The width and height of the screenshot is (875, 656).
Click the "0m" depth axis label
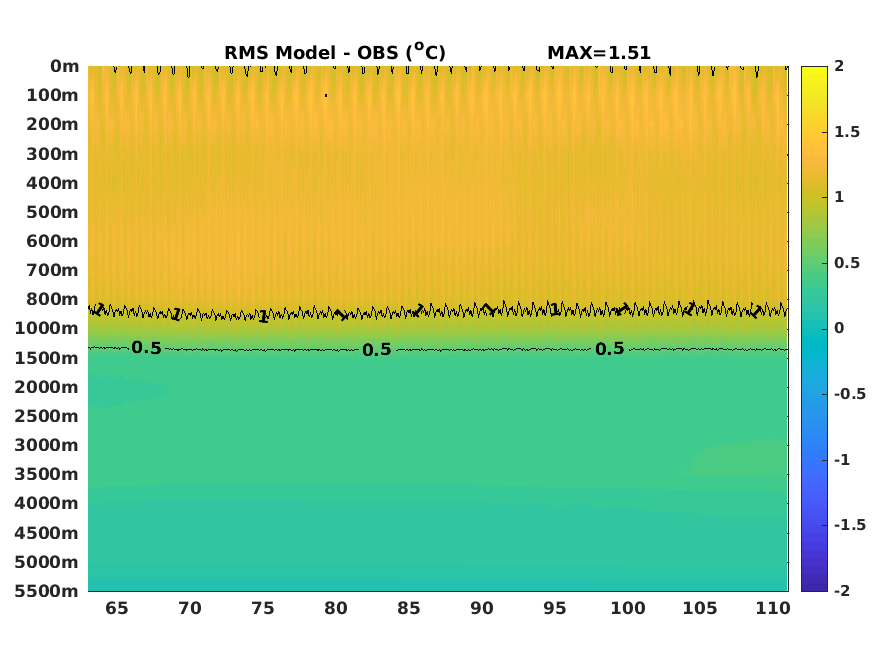(x=65, y=66)
